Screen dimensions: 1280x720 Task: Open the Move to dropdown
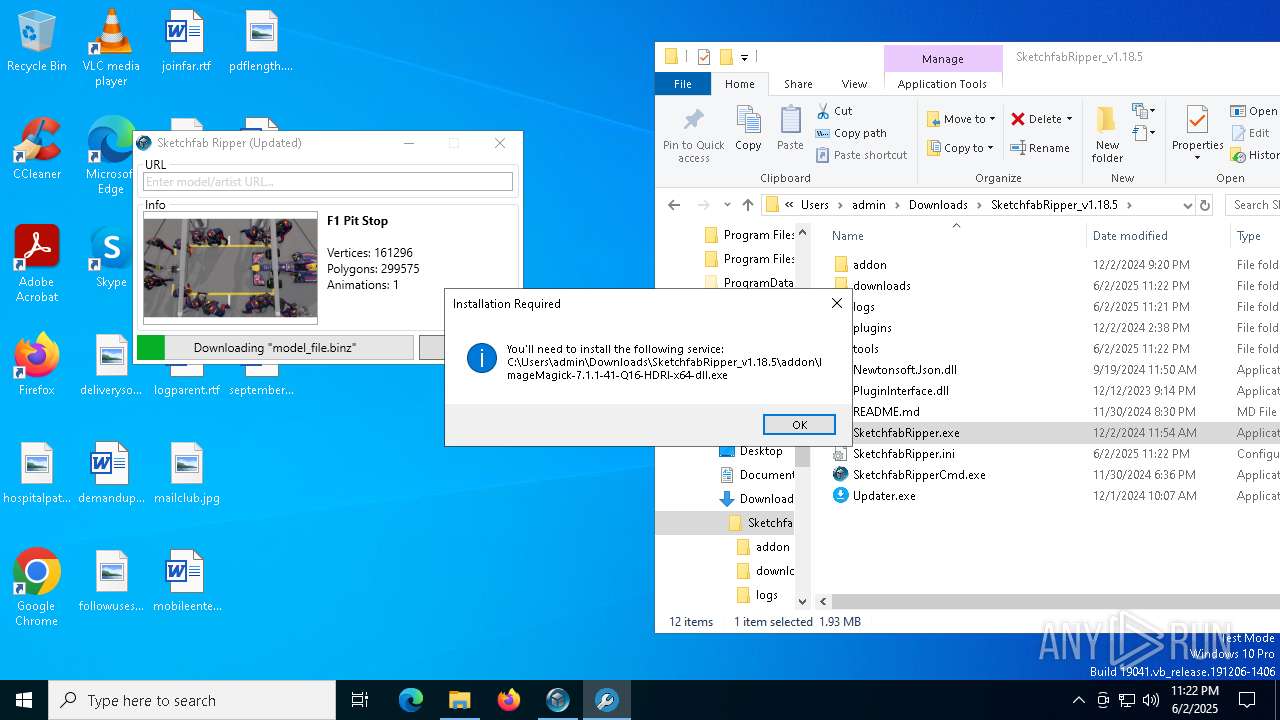961,119
